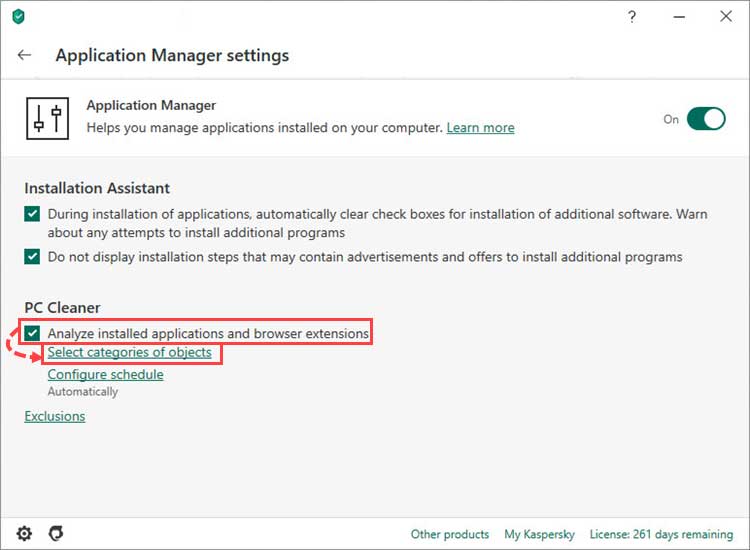Go back using the left arrow
This screenshot has width=750, height=550.
click(x=24, y=55)
